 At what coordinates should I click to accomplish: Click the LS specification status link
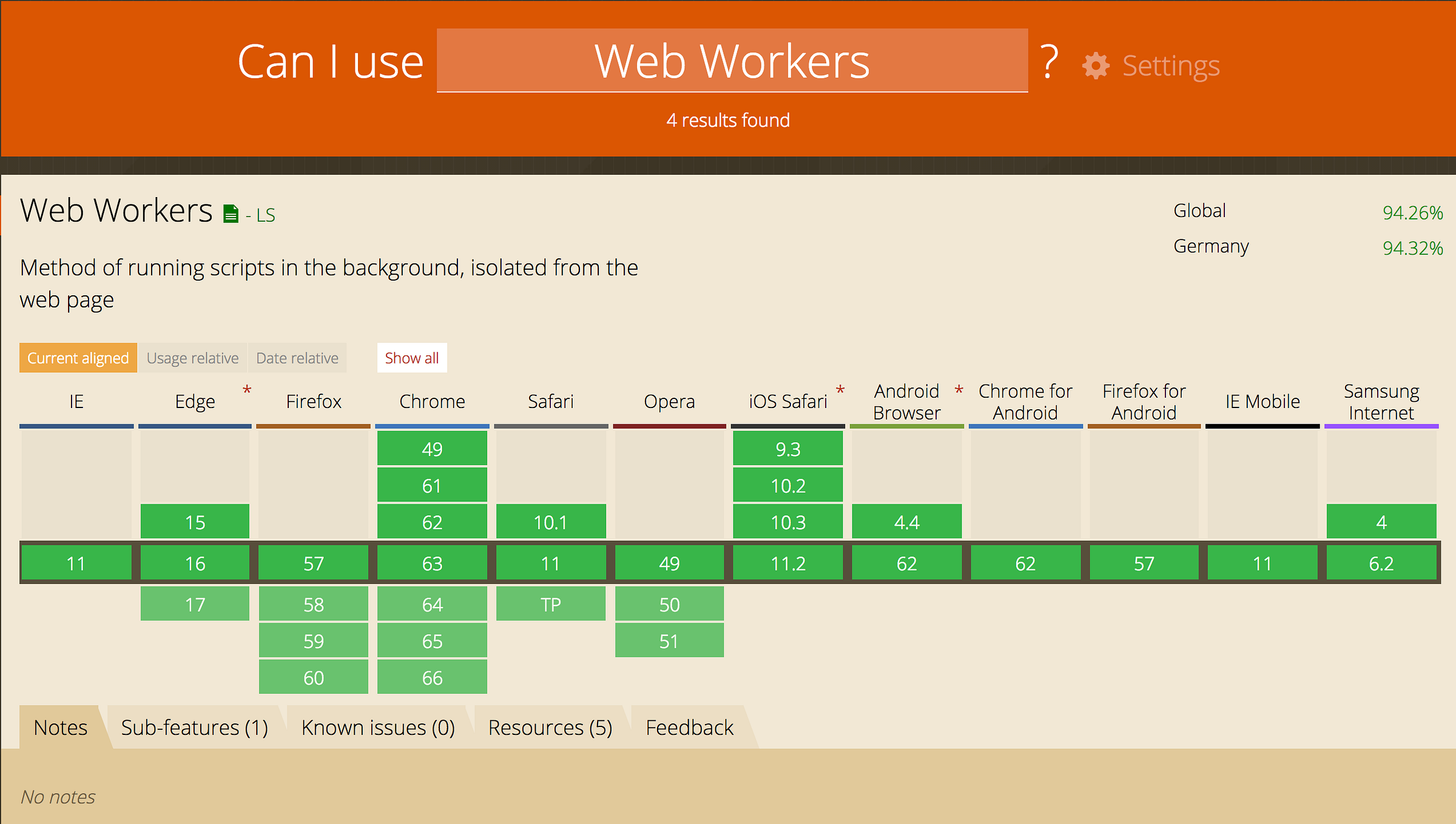click(266, 215)
